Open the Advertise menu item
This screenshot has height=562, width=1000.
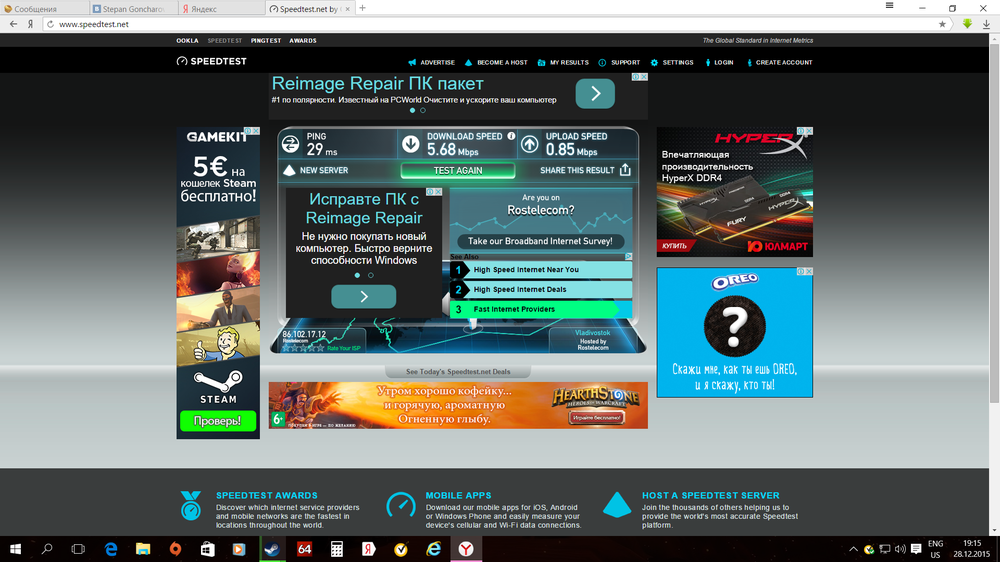pos(432,63)
